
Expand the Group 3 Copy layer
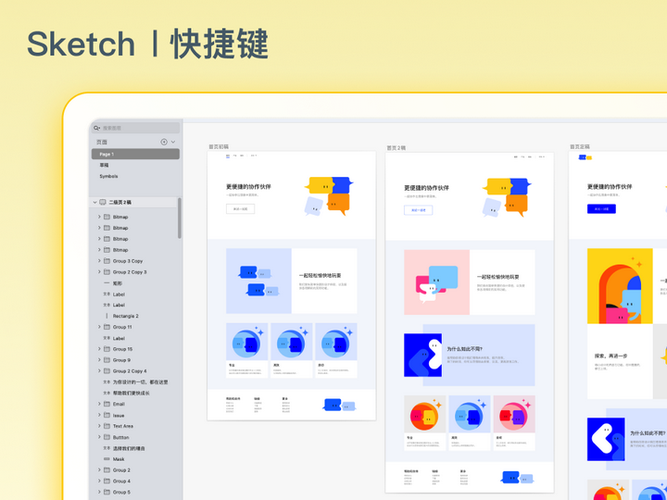point(99,261)
